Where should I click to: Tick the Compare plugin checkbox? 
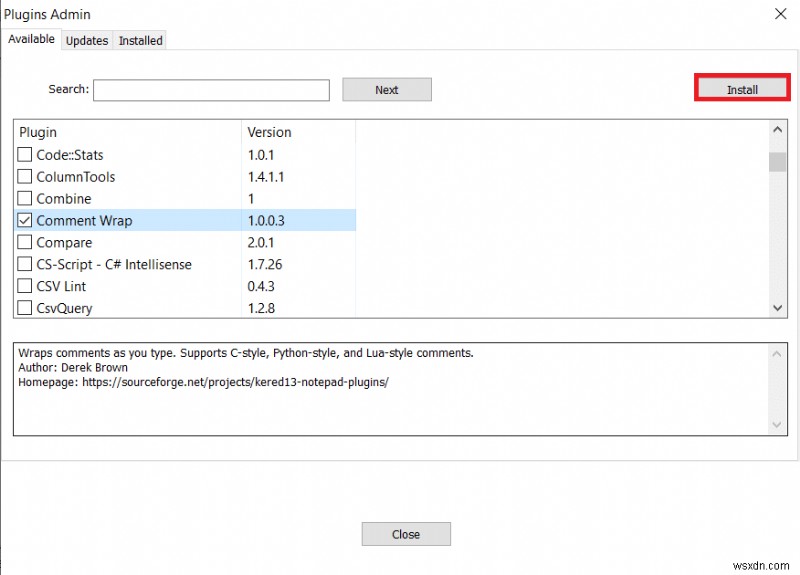click(x=24, y=242)
